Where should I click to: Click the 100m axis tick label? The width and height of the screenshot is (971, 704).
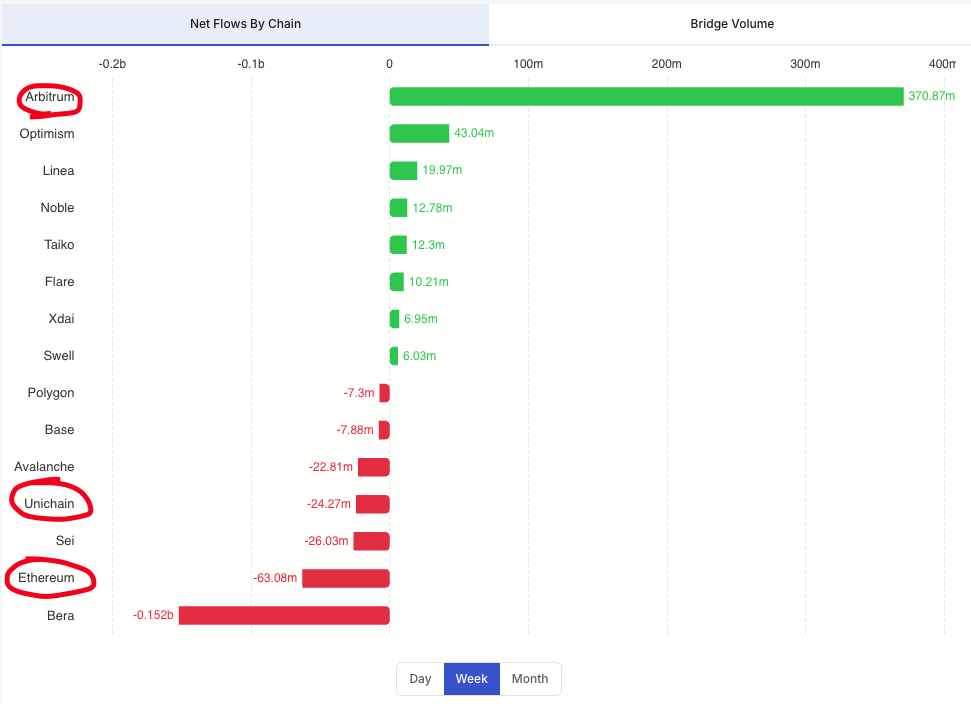click(528, 64)
